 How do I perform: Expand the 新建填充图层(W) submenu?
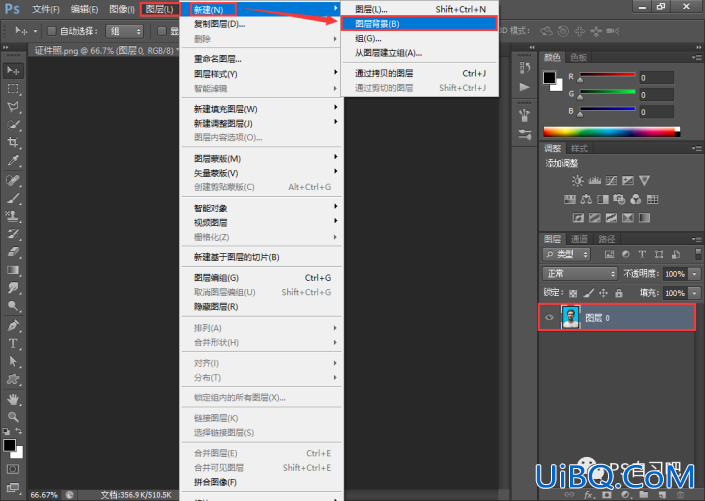point(262,109)
